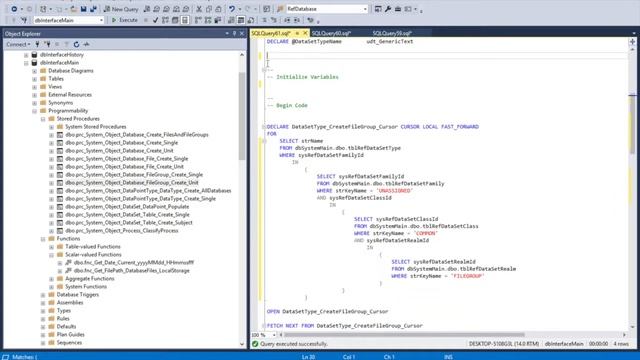Screen dimensions: 640x360
Task: Select dbo.fnc_Get_FilePath_DatabaseFiles_LocalStorage function
Action: tap(131, 271)
